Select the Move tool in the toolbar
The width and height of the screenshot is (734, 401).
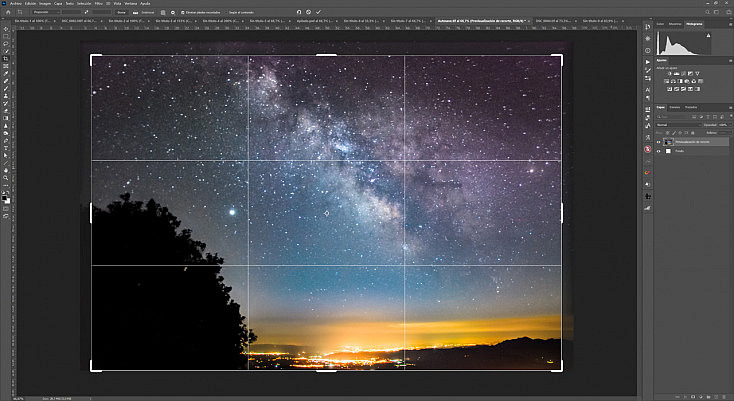6,29
